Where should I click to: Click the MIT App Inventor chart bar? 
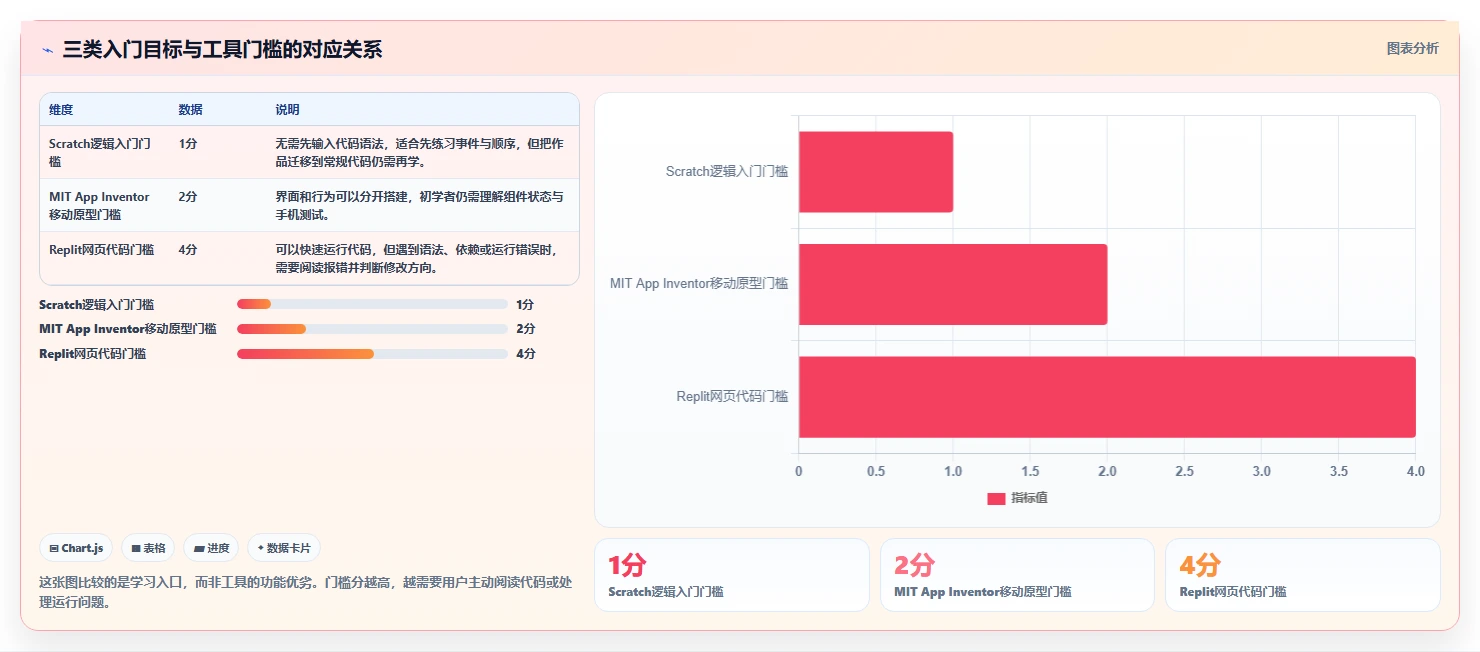pyautogui.click(x=952, y=284)
